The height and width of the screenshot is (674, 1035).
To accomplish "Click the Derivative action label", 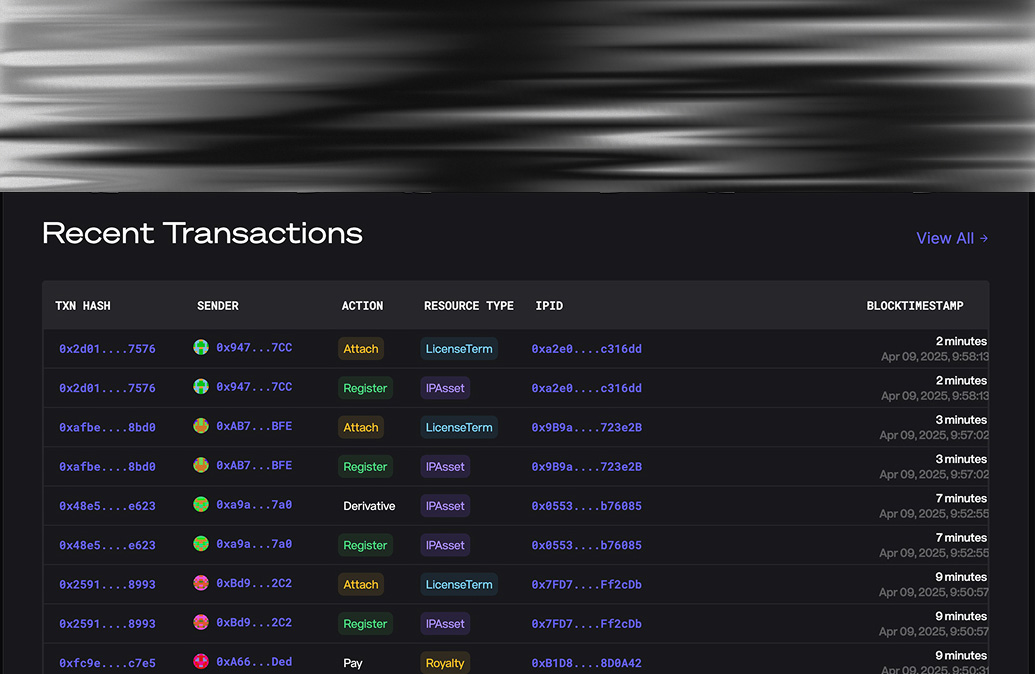I will pyautogui.click(x=369, y=506).
